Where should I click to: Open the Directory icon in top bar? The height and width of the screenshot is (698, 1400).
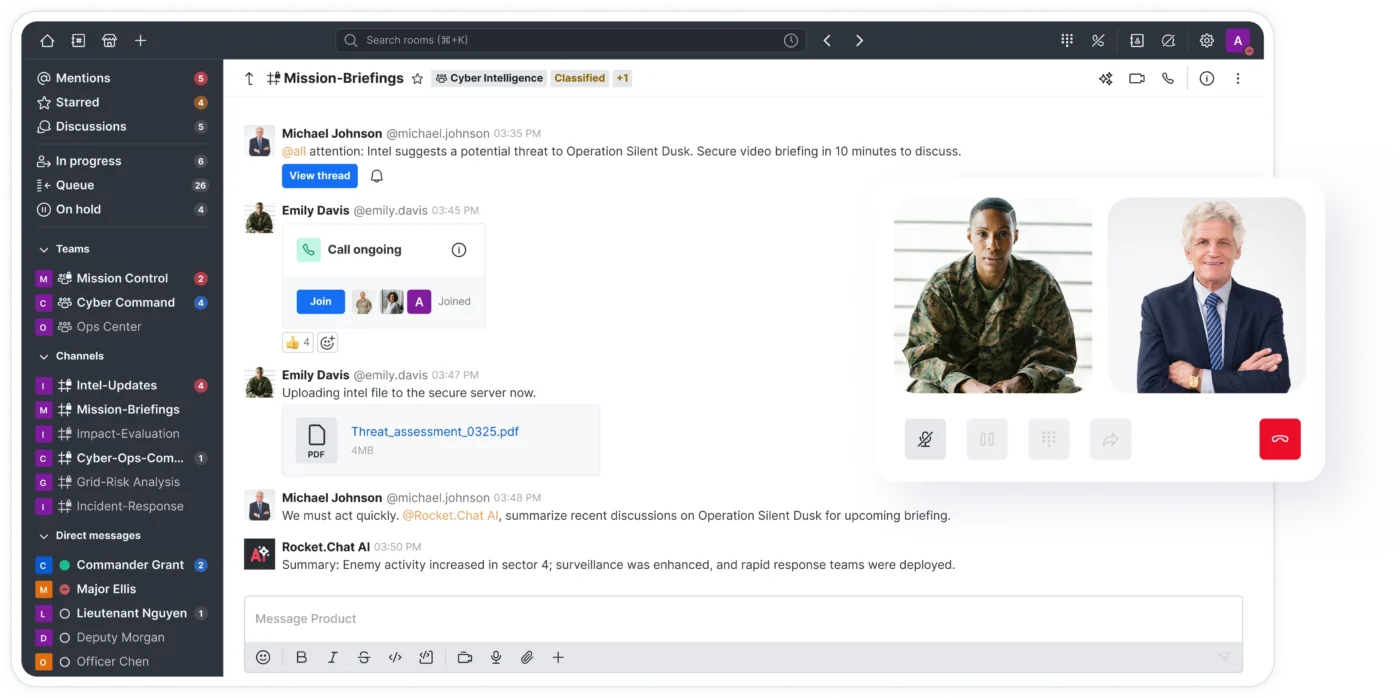click(78, 41)
